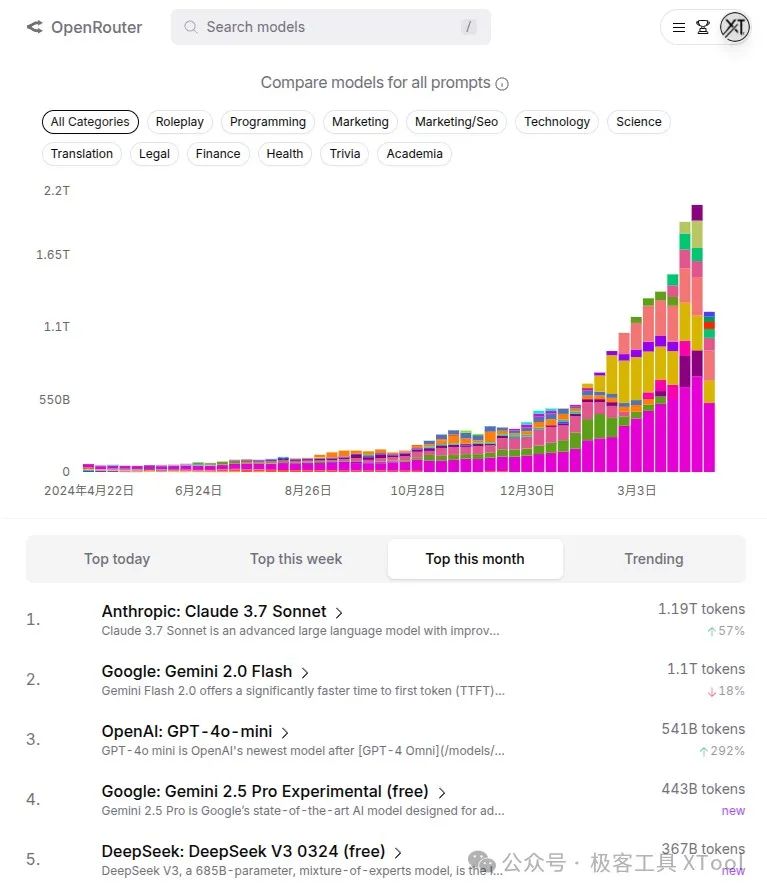Open DeepSeek V3 0324 (free) model link
This screenshot has height=893, width=767.
[x=243, y=852]
